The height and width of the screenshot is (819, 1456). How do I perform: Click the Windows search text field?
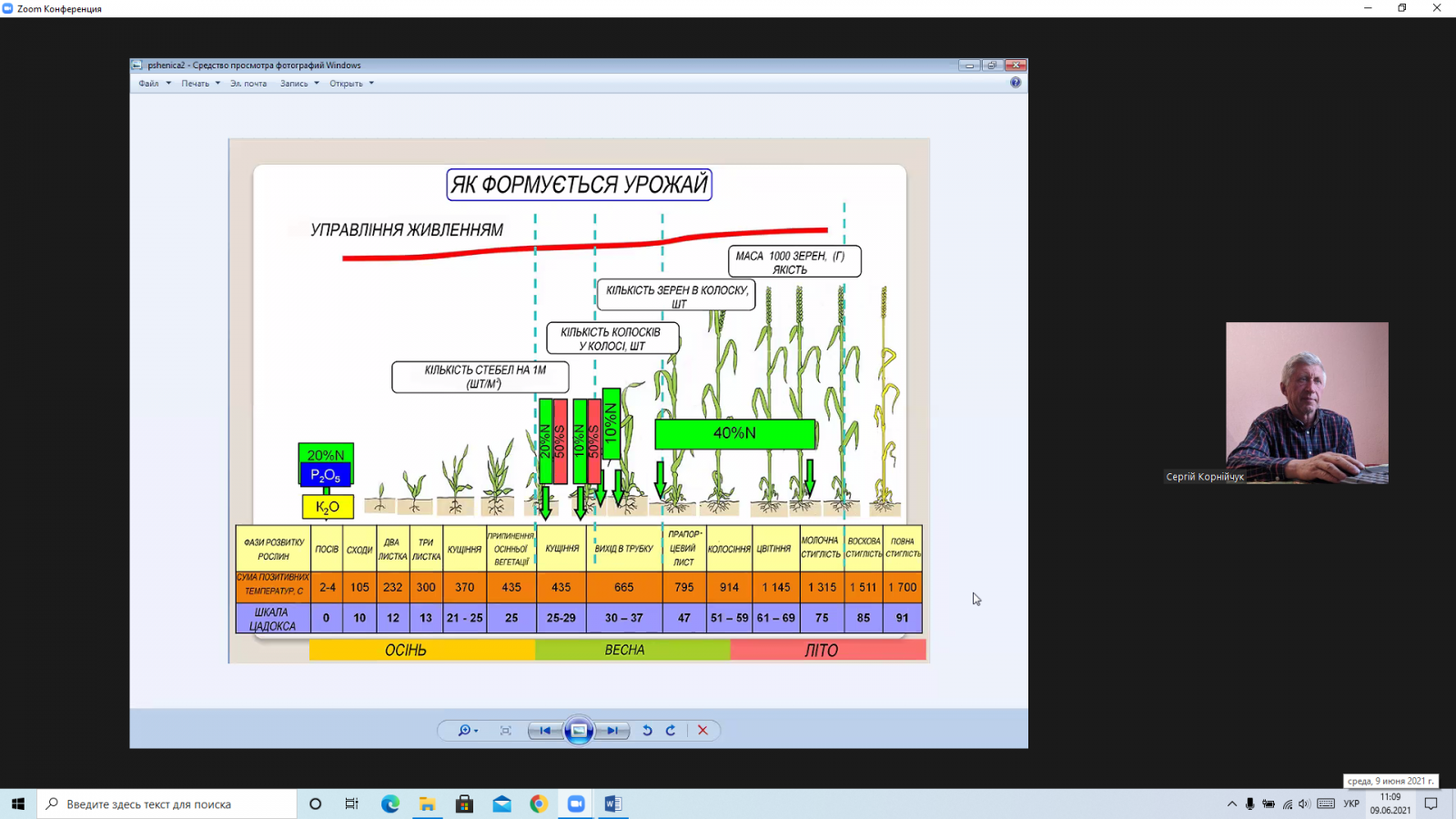[x=167, y=804]
